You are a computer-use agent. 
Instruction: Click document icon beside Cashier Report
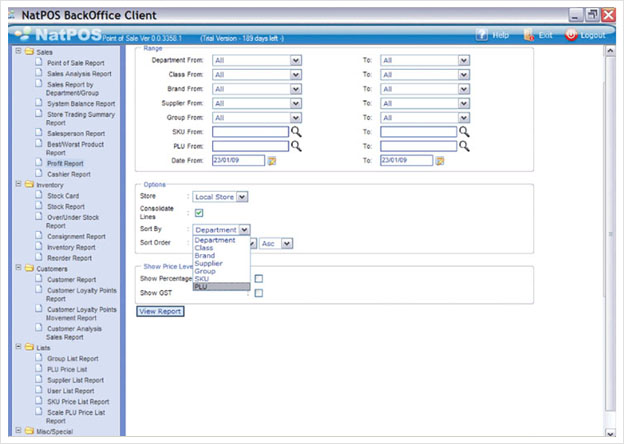[39, 173]
